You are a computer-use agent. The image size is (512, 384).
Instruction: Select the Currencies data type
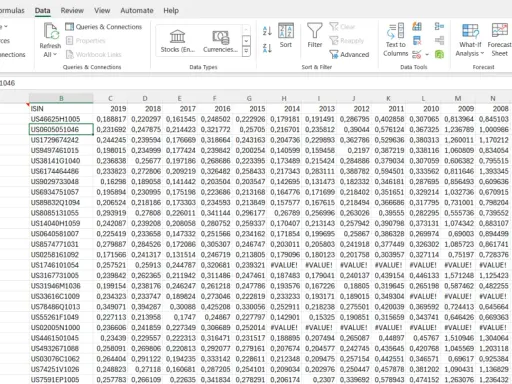(220, 41)
